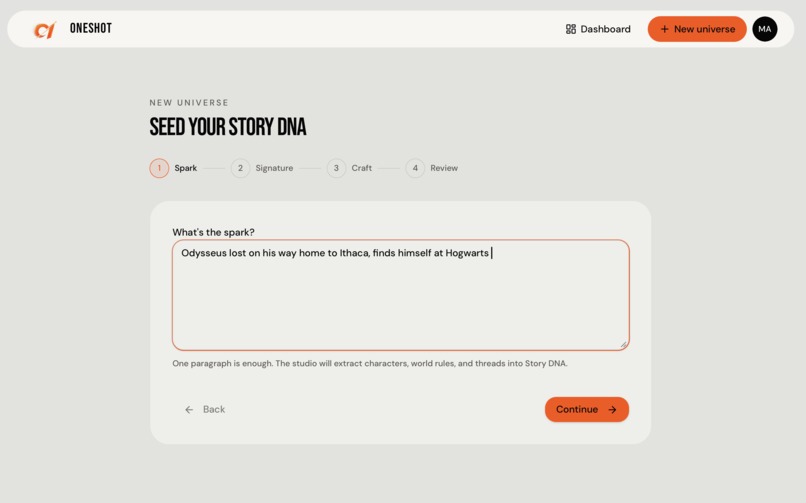Click the textarea resize handle corner
The width and height of the screenshot is (806, 503).
[x=623, y=345]
